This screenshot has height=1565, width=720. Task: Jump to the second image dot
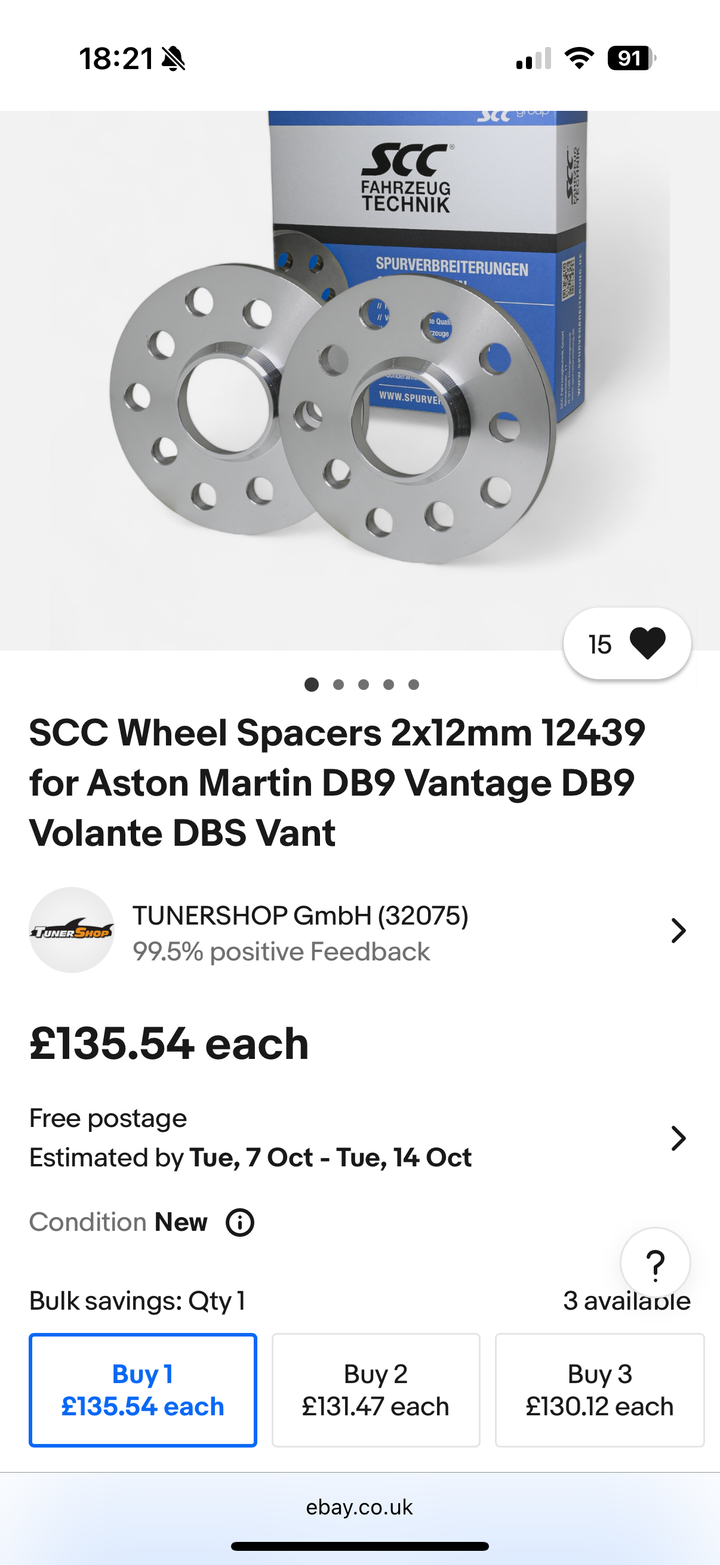(x=338, y=685)
